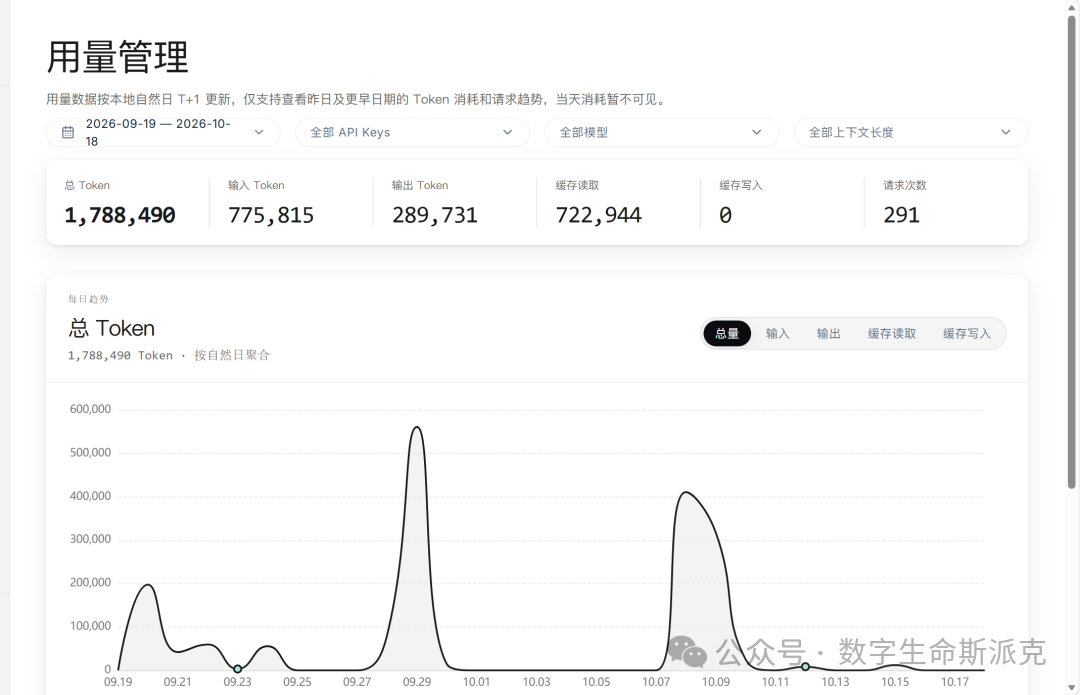Switch chart to 缓存写入 tab
1080x695 pixels.
(x=967, y=333)
